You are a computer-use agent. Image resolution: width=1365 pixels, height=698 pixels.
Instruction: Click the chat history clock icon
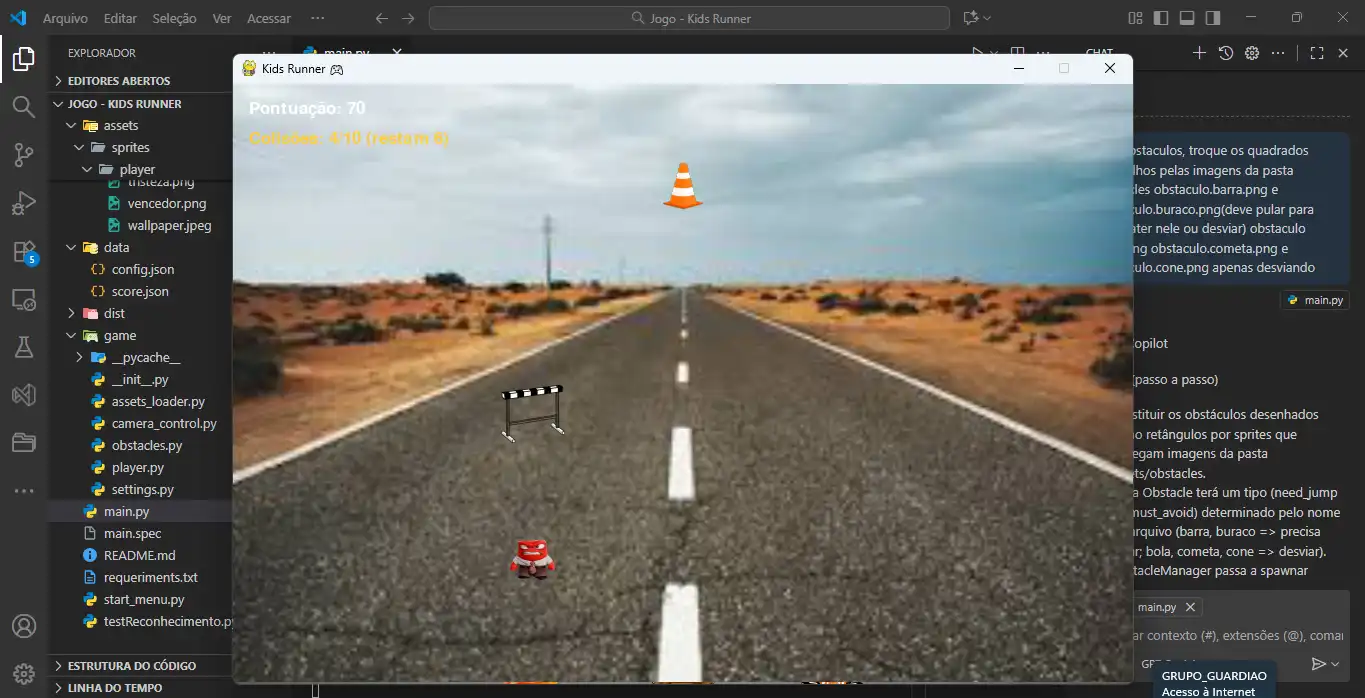tap(1226, 53)
